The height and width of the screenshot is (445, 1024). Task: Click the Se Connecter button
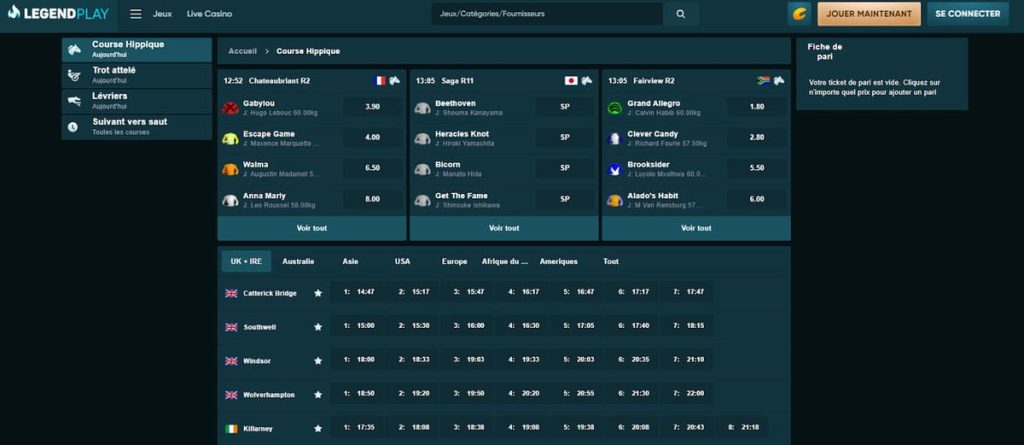click(x=968, y=14)
